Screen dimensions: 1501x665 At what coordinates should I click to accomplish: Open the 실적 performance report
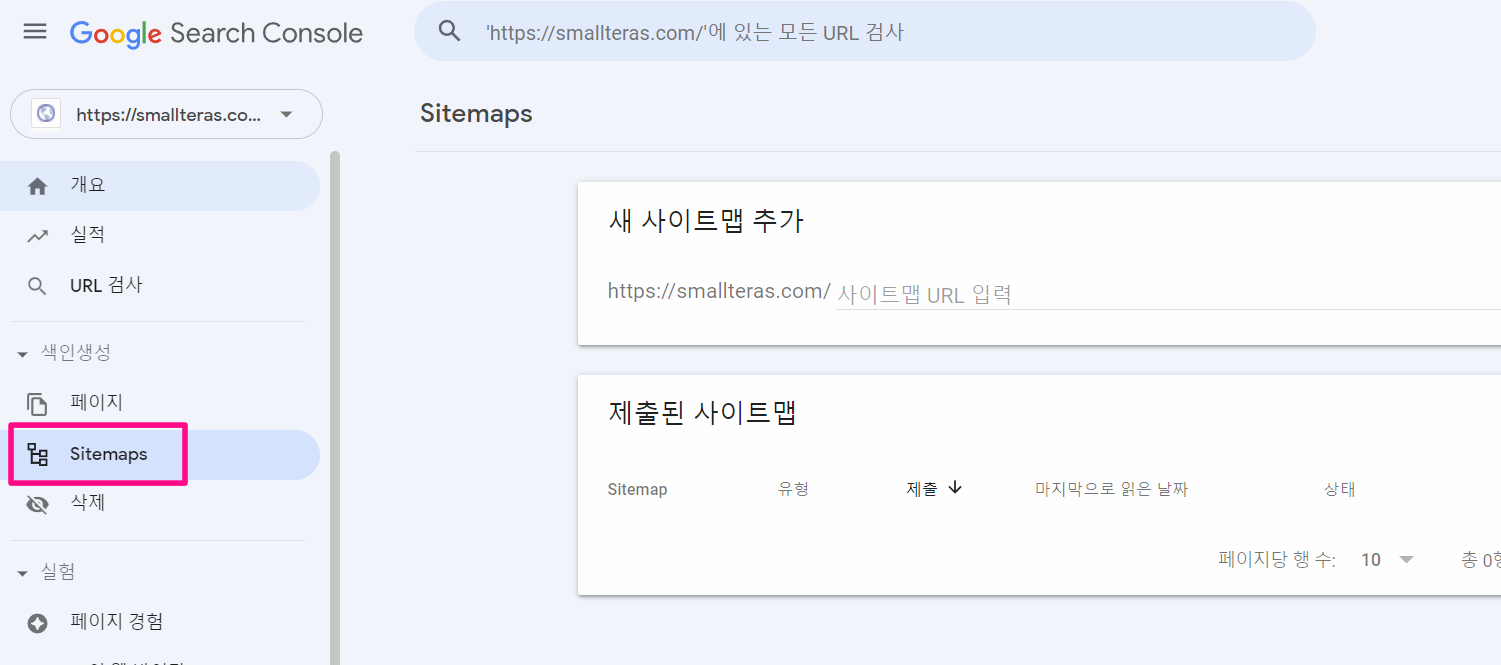(x=160, y=235)
